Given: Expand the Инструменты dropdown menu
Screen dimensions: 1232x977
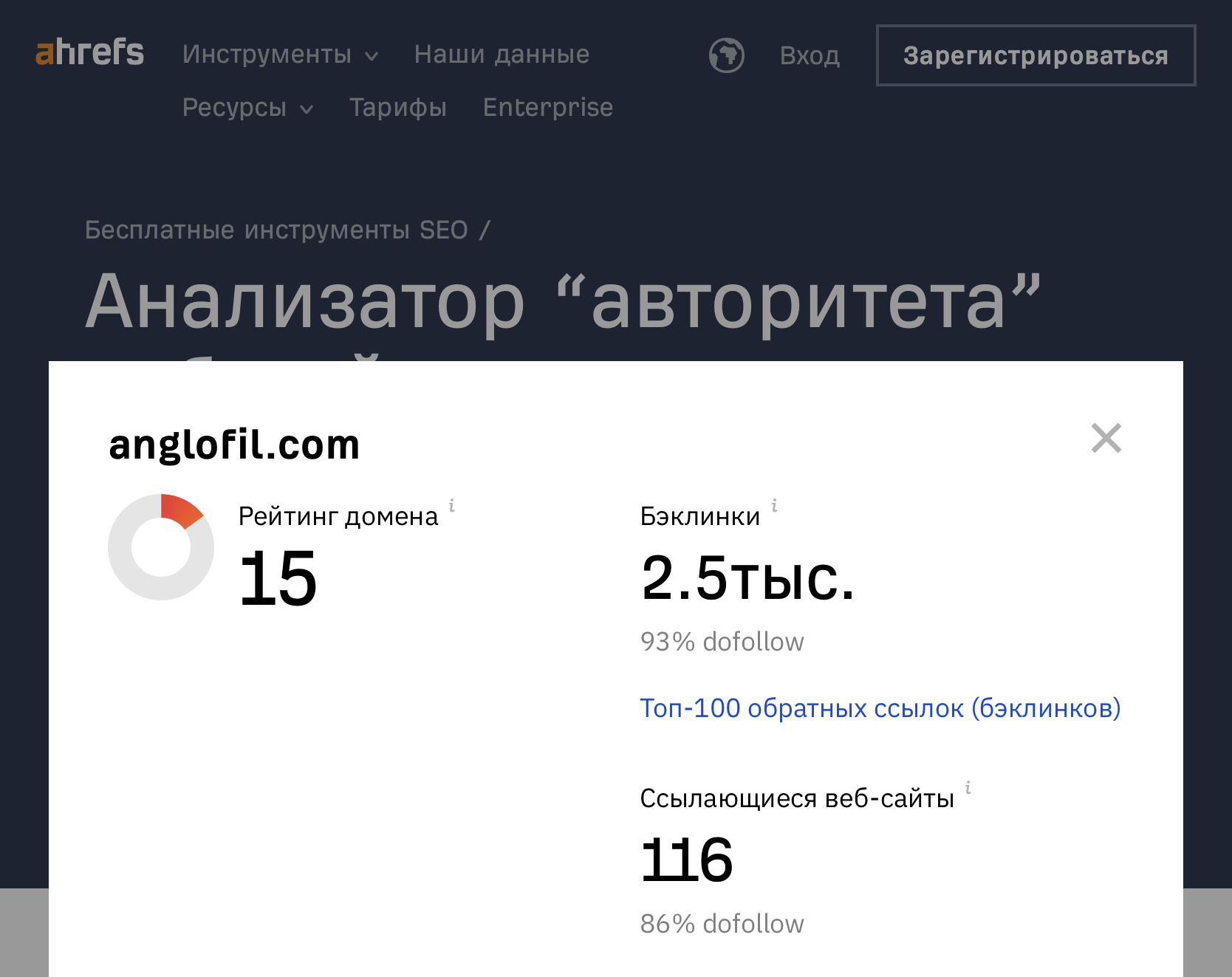Looking at the screenshot, I should point(281,55).
